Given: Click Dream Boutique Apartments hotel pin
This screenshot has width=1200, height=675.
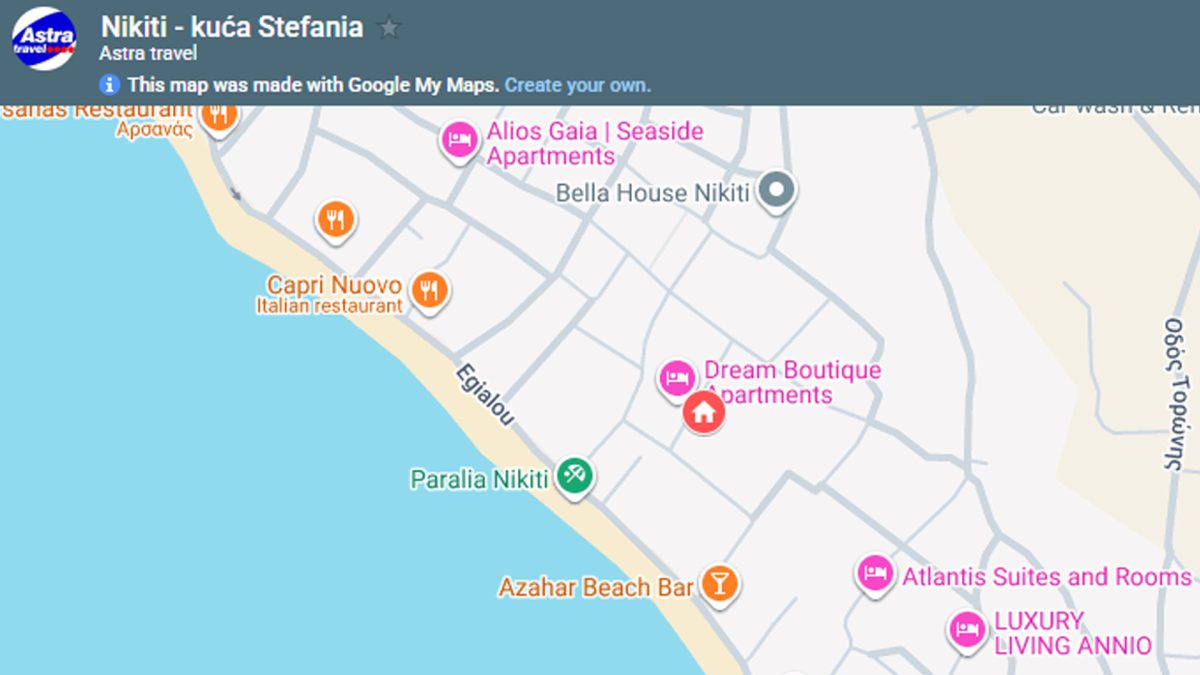Looking at the screenshot, I should click(x=677, y=378).
